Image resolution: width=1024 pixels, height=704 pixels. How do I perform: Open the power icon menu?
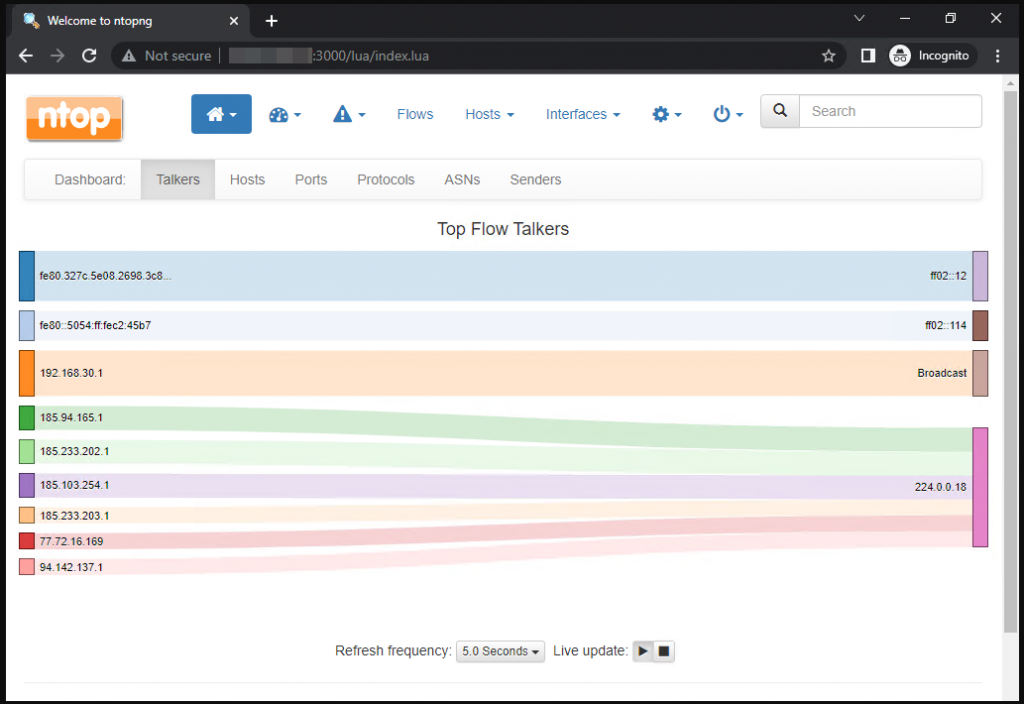click(x=728, y=115)
